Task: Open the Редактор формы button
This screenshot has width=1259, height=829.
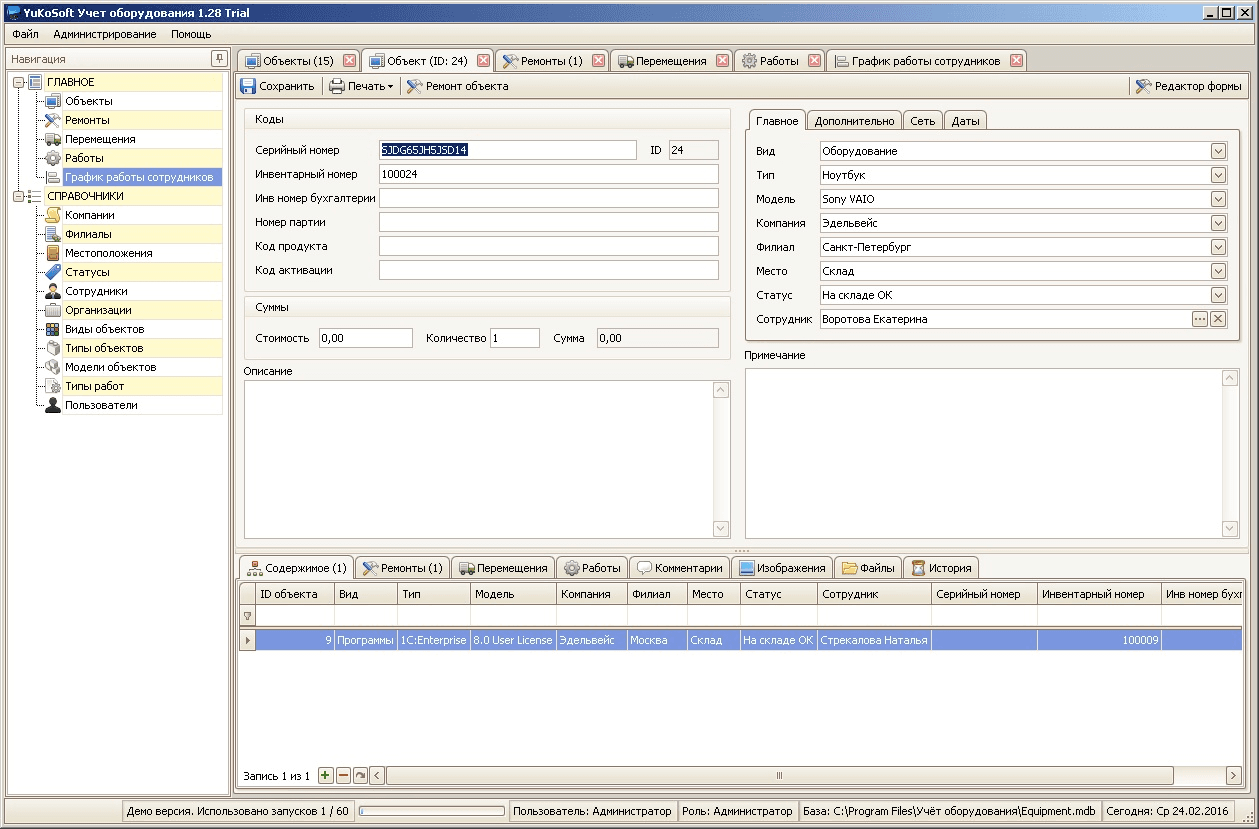Action: (x=1189, y=86)
